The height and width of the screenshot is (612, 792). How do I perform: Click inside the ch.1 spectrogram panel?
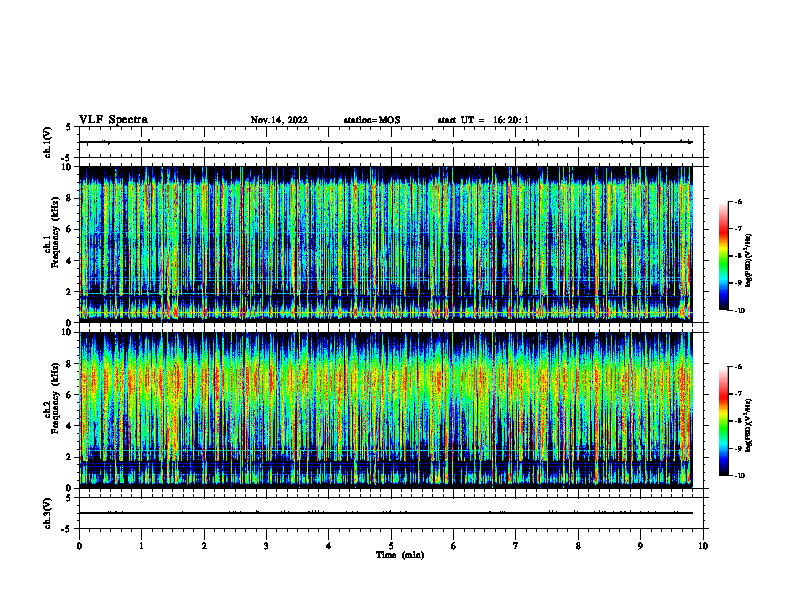click(x=385, y=244)
